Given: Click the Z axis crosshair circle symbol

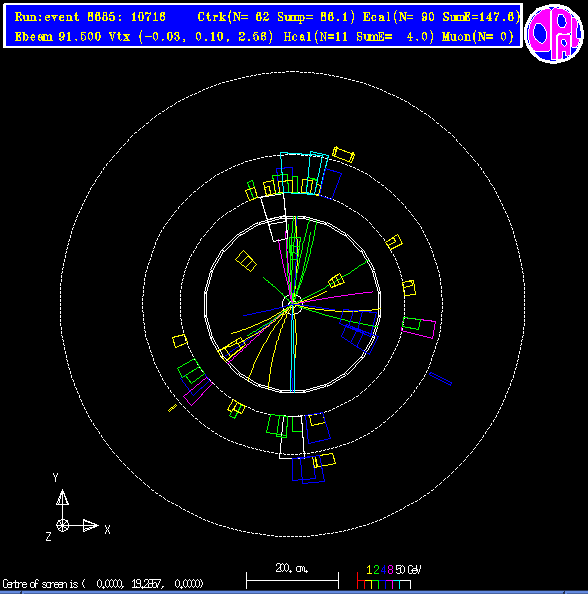Looking at the screenshot, I should tap(63, 525).
